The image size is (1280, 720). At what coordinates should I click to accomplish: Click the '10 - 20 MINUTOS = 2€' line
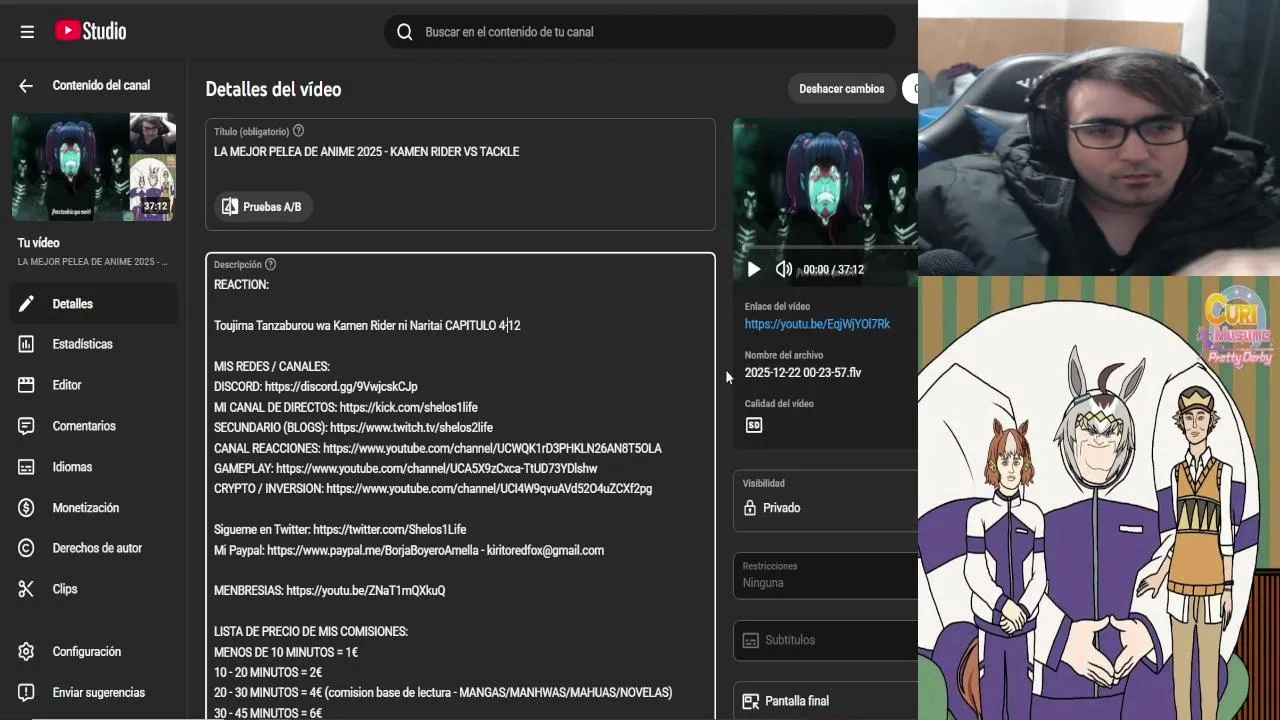coord(268,673)
